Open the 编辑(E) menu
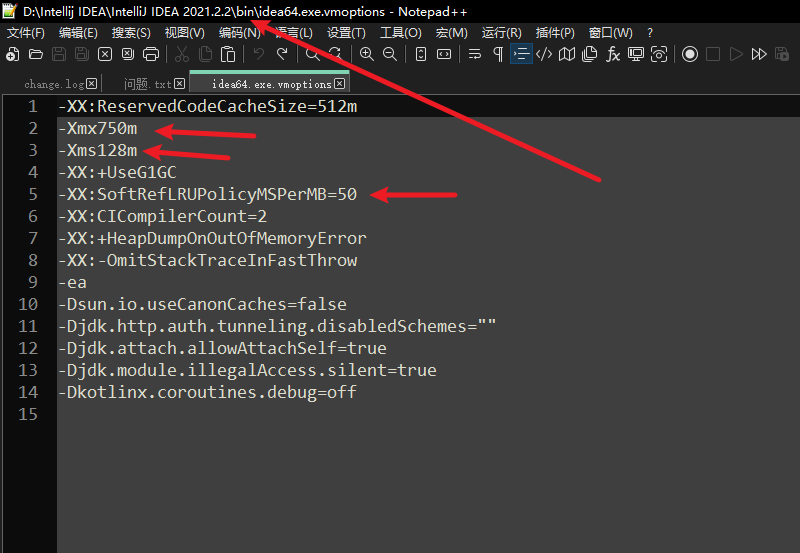This screenshot has width=800, height=553. [x=78, y=33]
